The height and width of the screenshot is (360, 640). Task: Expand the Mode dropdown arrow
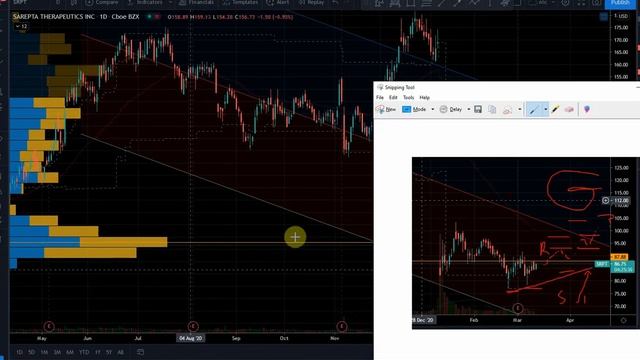[433, 109]
